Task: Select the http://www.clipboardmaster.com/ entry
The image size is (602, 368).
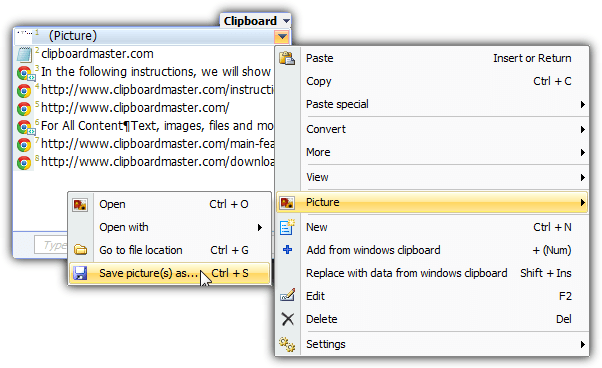Action: (144, 108)
